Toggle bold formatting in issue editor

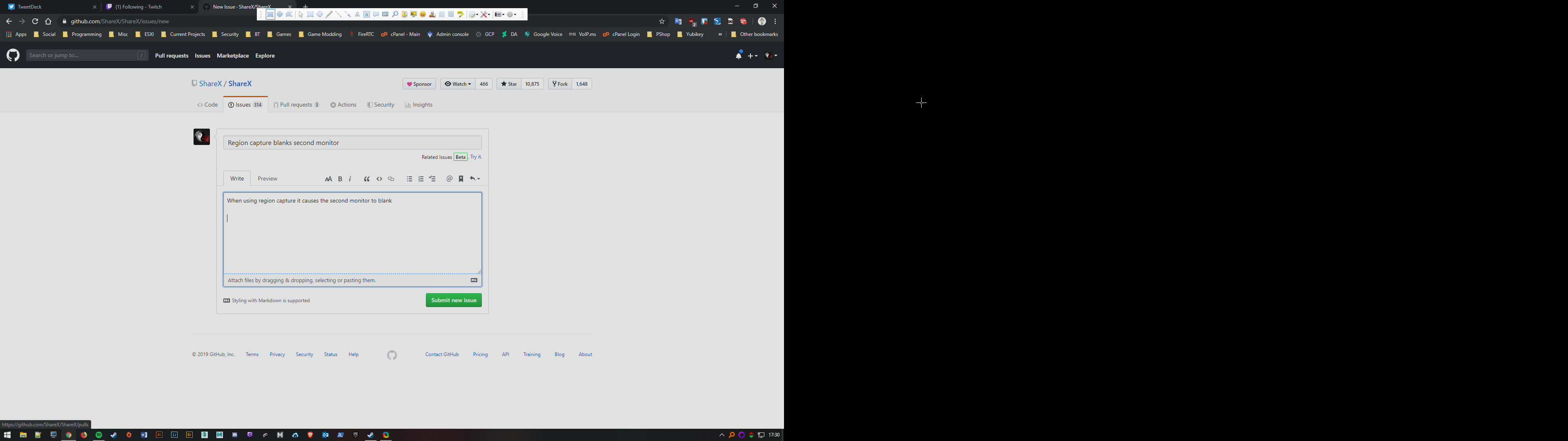340,179
